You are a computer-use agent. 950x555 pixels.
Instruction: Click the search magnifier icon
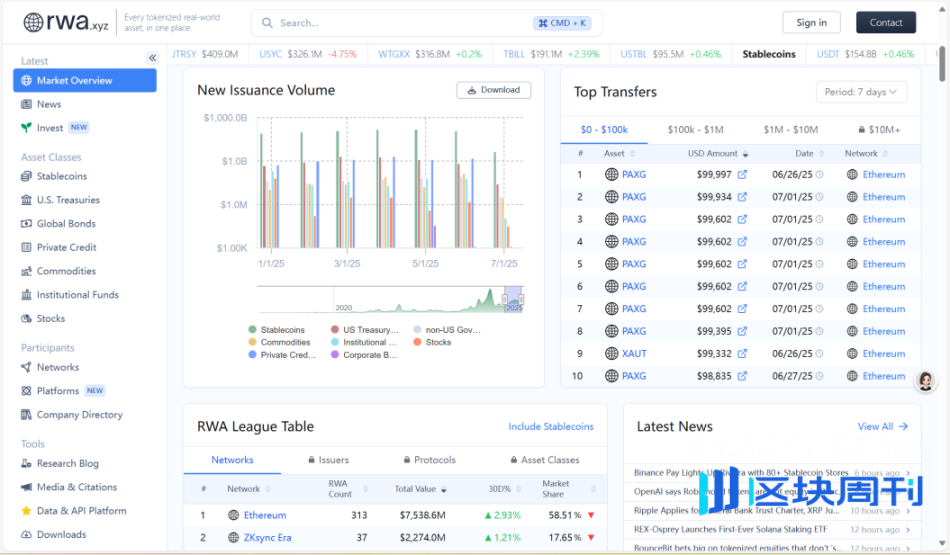[267, 23]
